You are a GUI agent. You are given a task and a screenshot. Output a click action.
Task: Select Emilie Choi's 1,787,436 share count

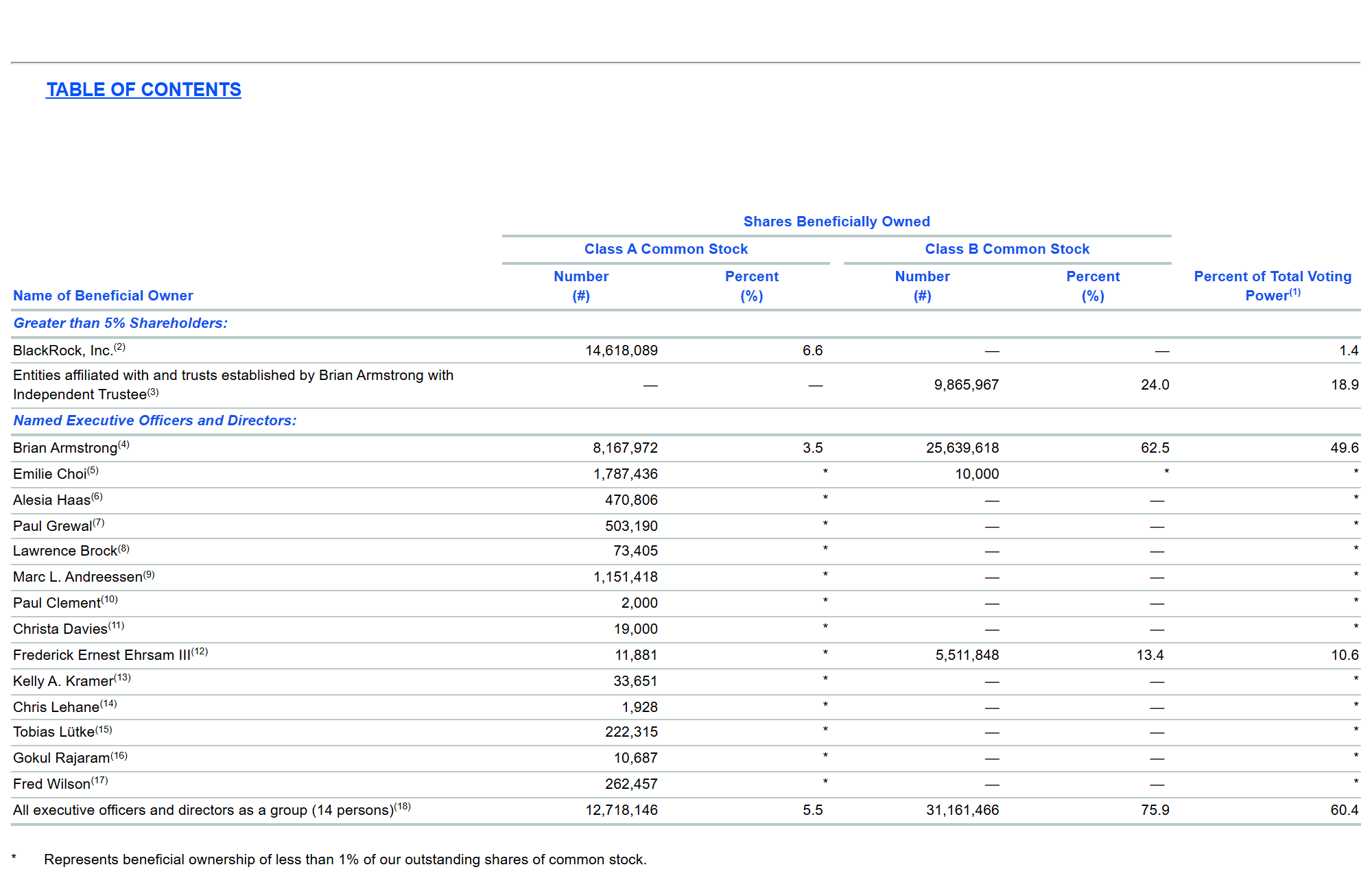pos(625,474)
